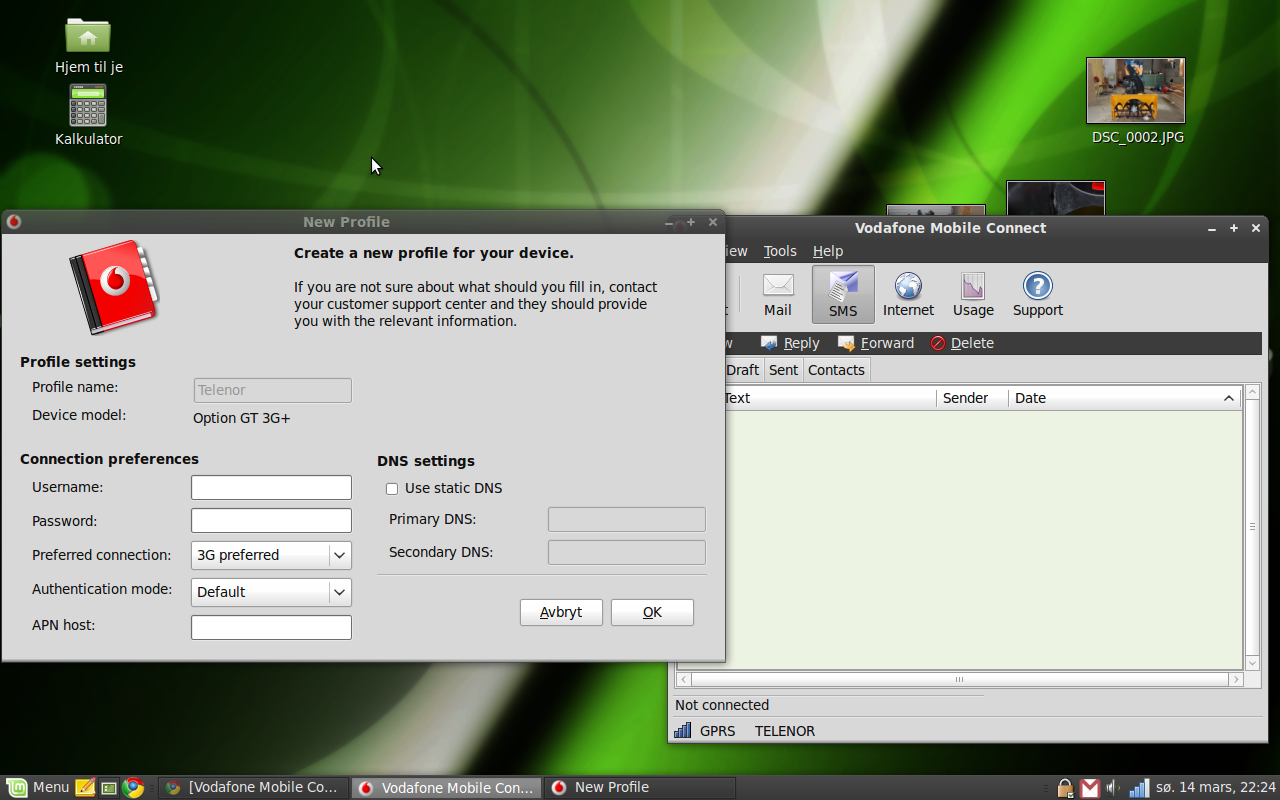The width and height of the screenshot is (1280, 800).
Task: Launch the terminal icon in the panel
Action: pos(109,787)
